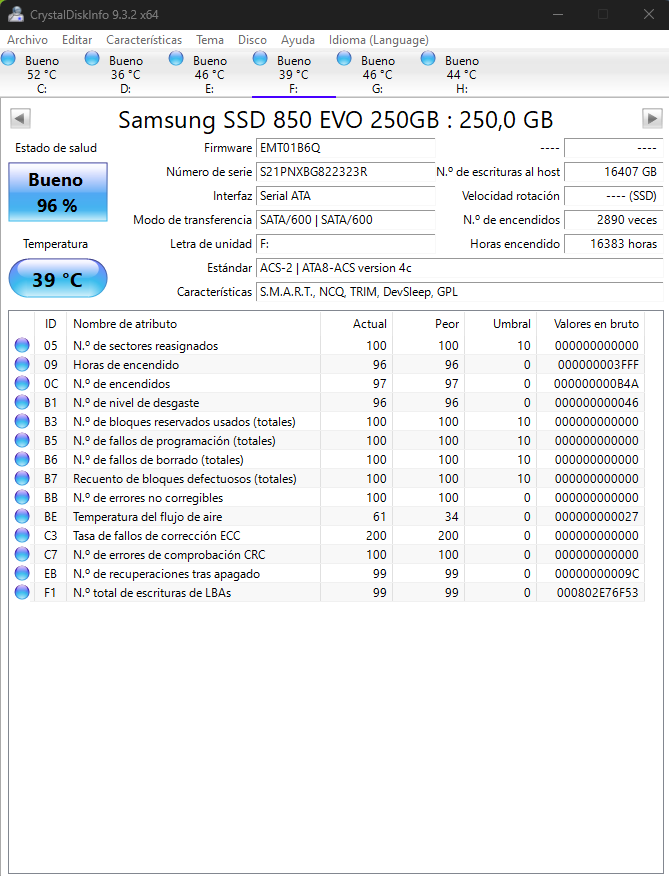Click status orb for Temperatura del flujo row
The height and width of the screenshot is (876, 669).
click(22, 516)
